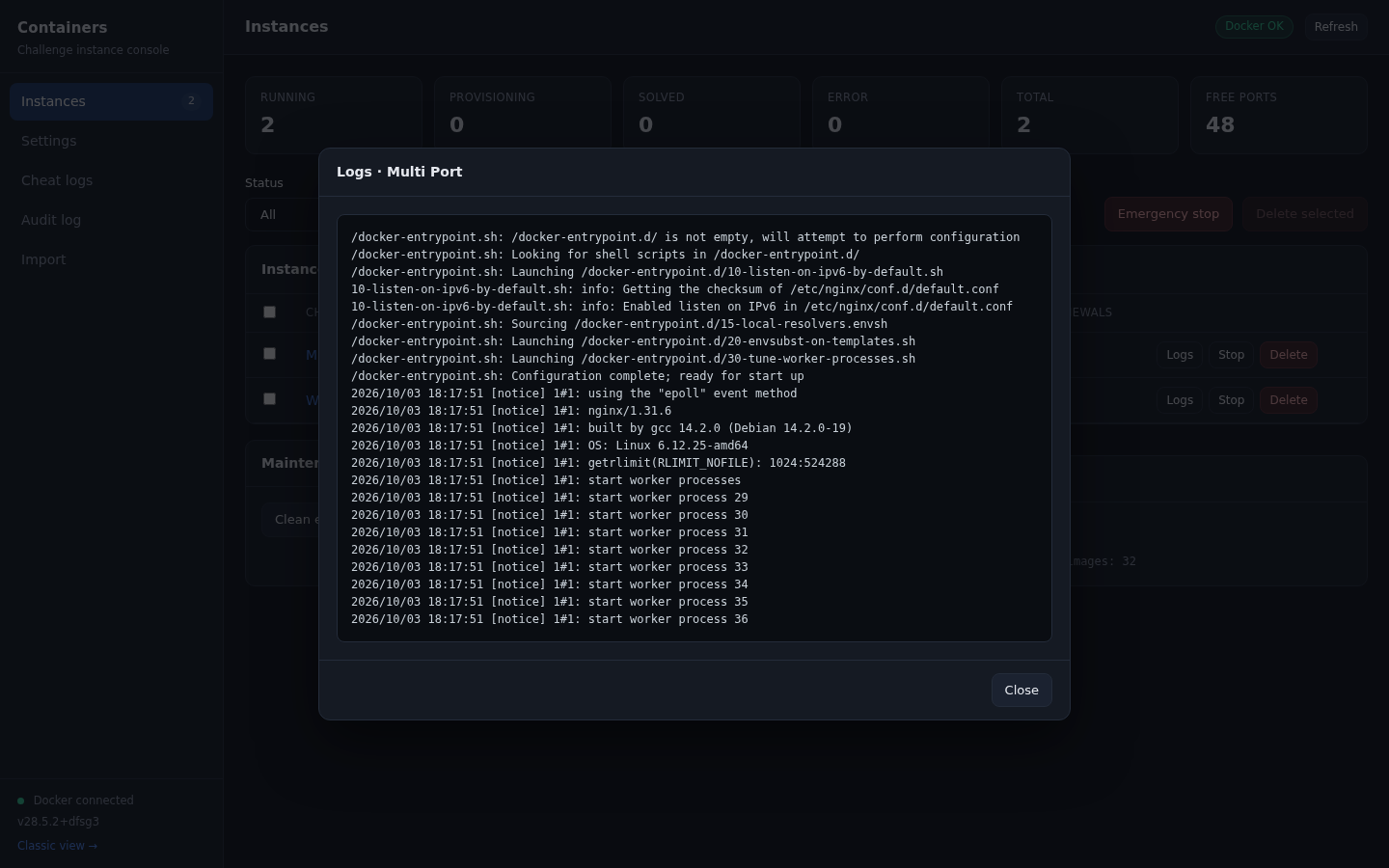Click the Emergency stop button
The width and height of the screenshot is (1389, 868).
(1168, 214)
